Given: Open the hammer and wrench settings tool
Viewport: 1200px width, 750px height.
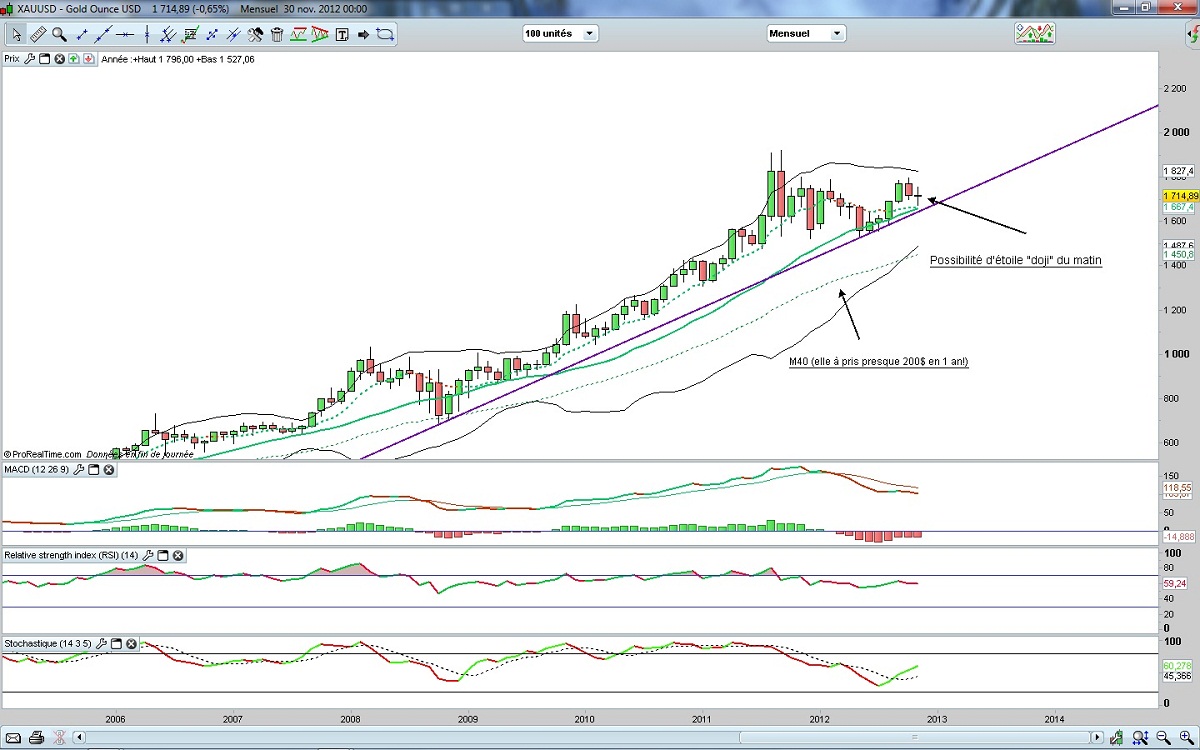Looking at the screenshot, I should pyautogui.click(x=255, y=34).
